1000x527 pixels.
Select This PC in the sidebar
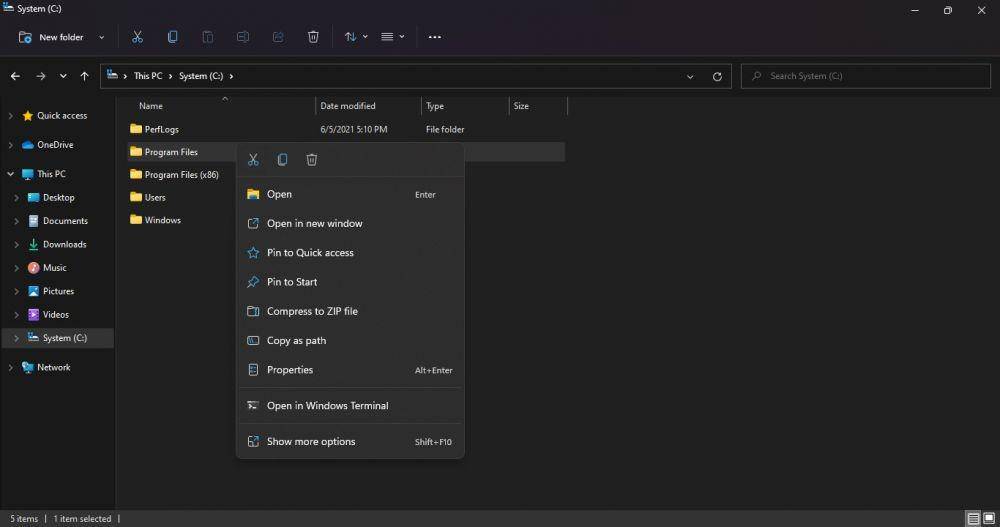[x=51, y=174]
